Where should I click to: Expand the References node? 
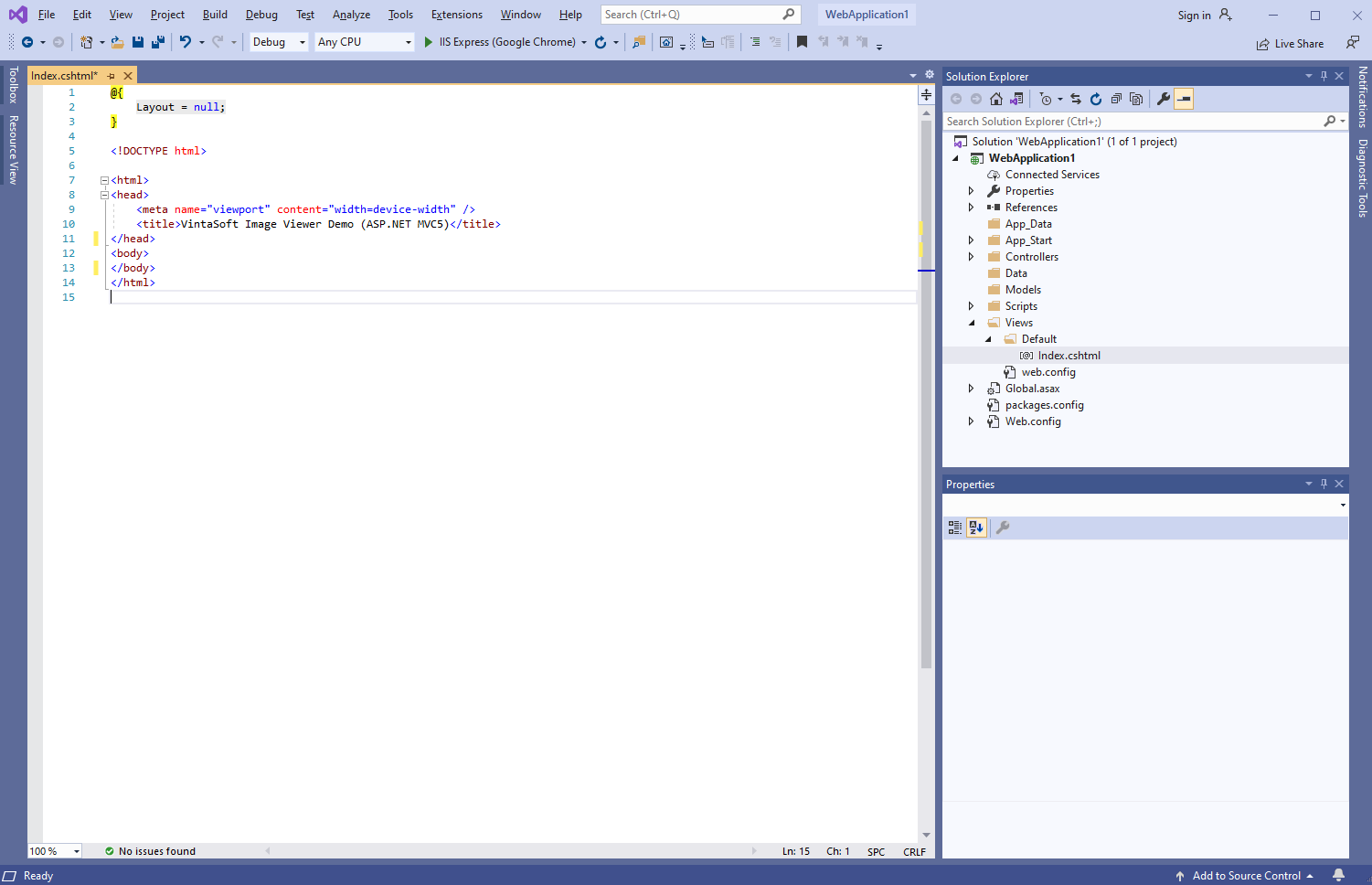[x=971, y=208]
